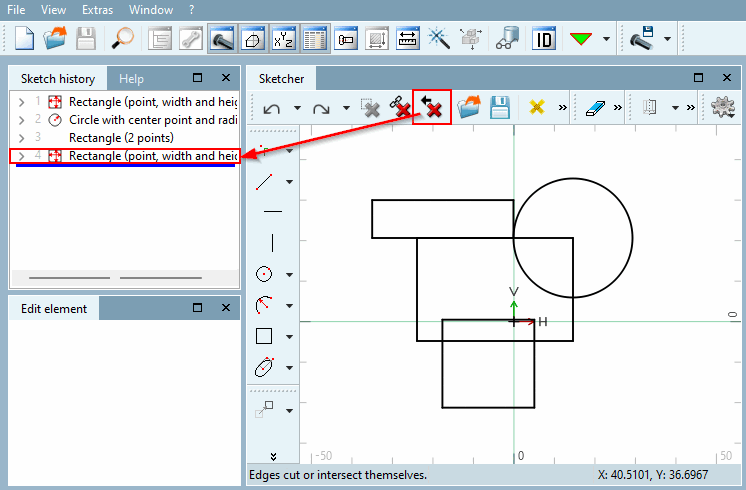The image size is (746, 490).
Task: Select Circle with center point and radius row
Action: click(125, 120)
